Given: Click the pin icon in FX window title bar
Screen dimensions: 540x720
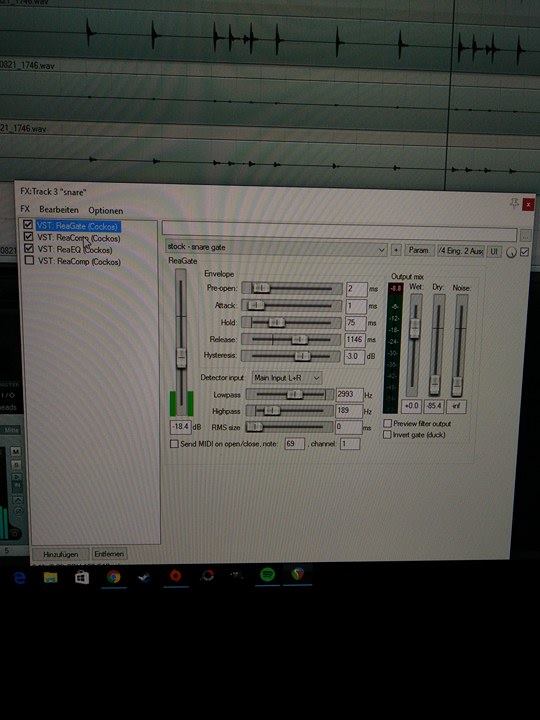Looking at the screenshot, I should point(514,202).
